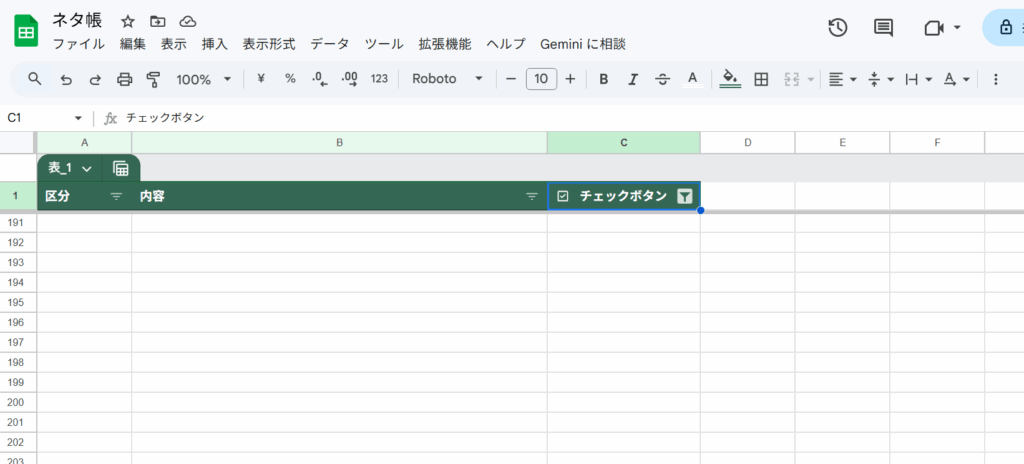
Task: Click the font size input field
Action: click(541, 79)
